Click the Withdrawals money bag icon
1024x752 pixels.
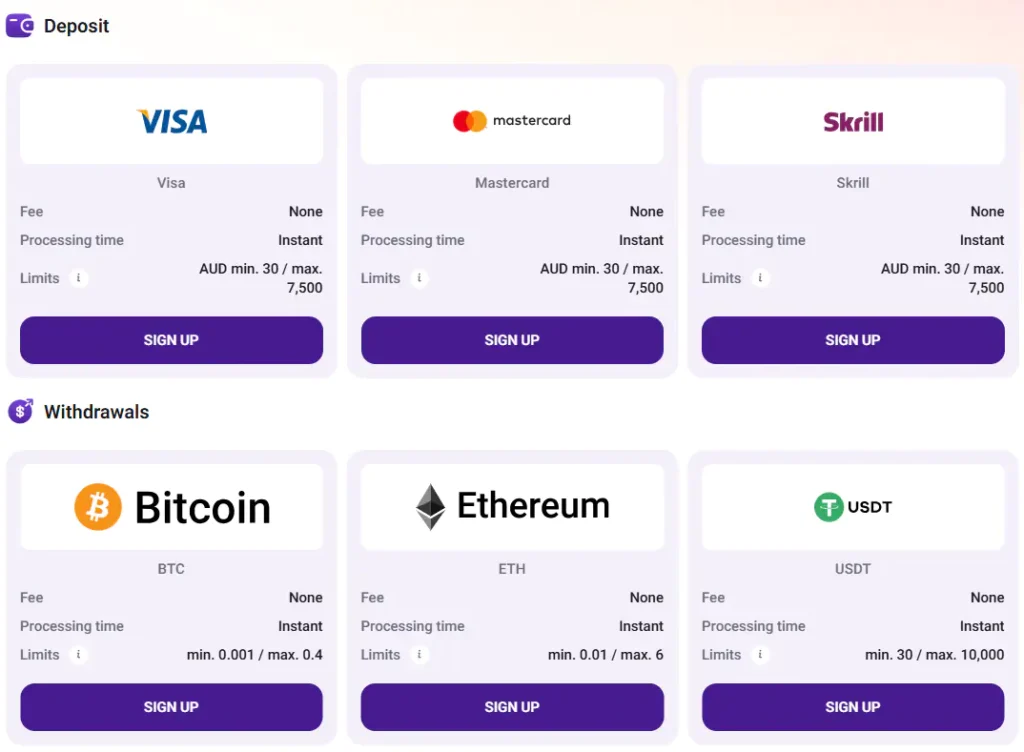tap(20, 411)
